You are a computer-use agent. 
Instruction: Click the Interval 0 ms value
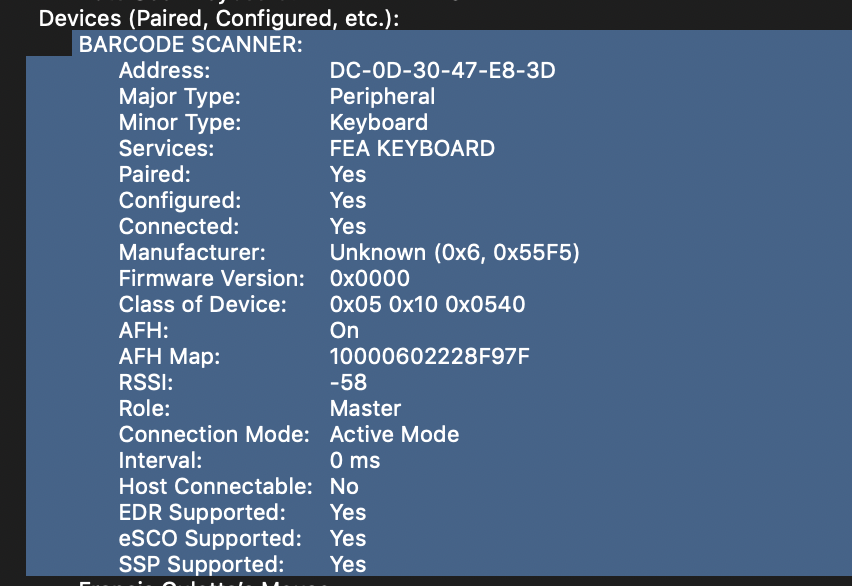355,460
